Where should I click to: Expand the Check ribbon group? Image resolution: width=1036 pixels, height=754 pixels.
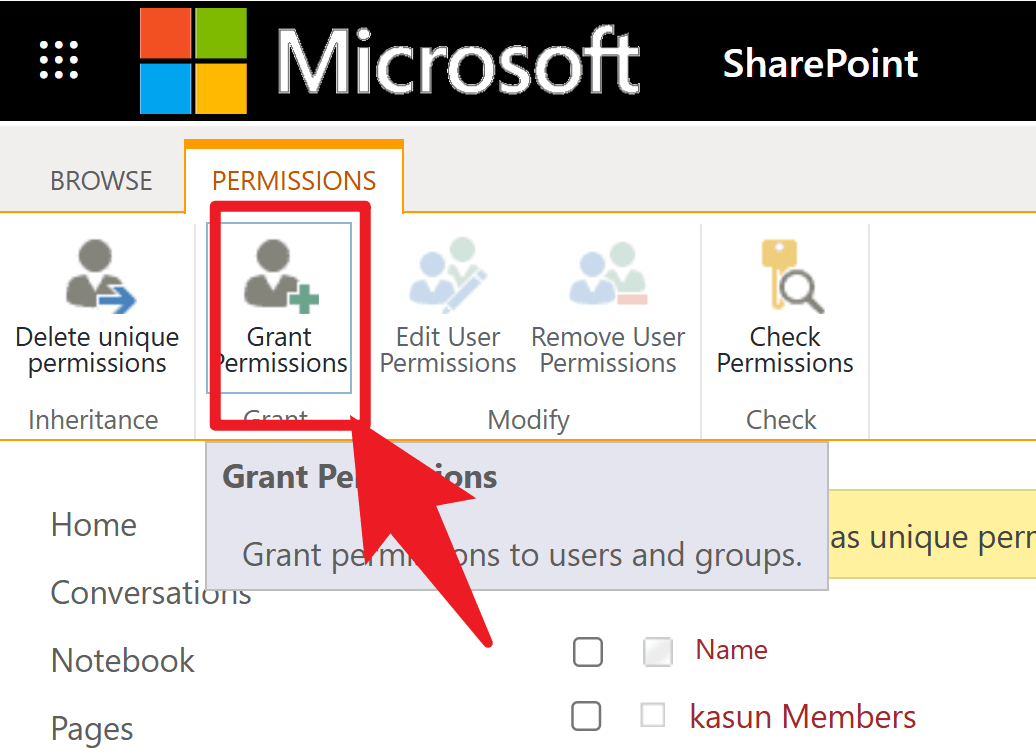tap(782, 419)
